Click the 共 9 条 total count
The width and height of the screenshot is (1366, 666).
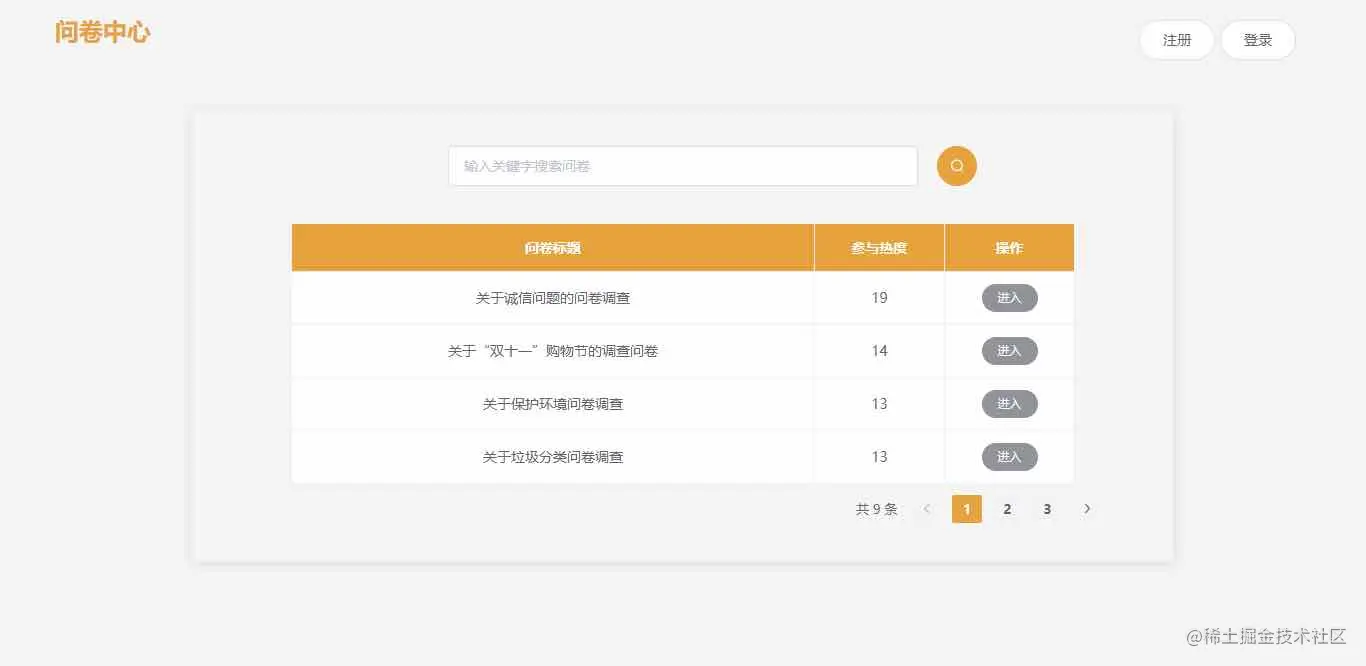pyautogui.click(x=877, y=509)
